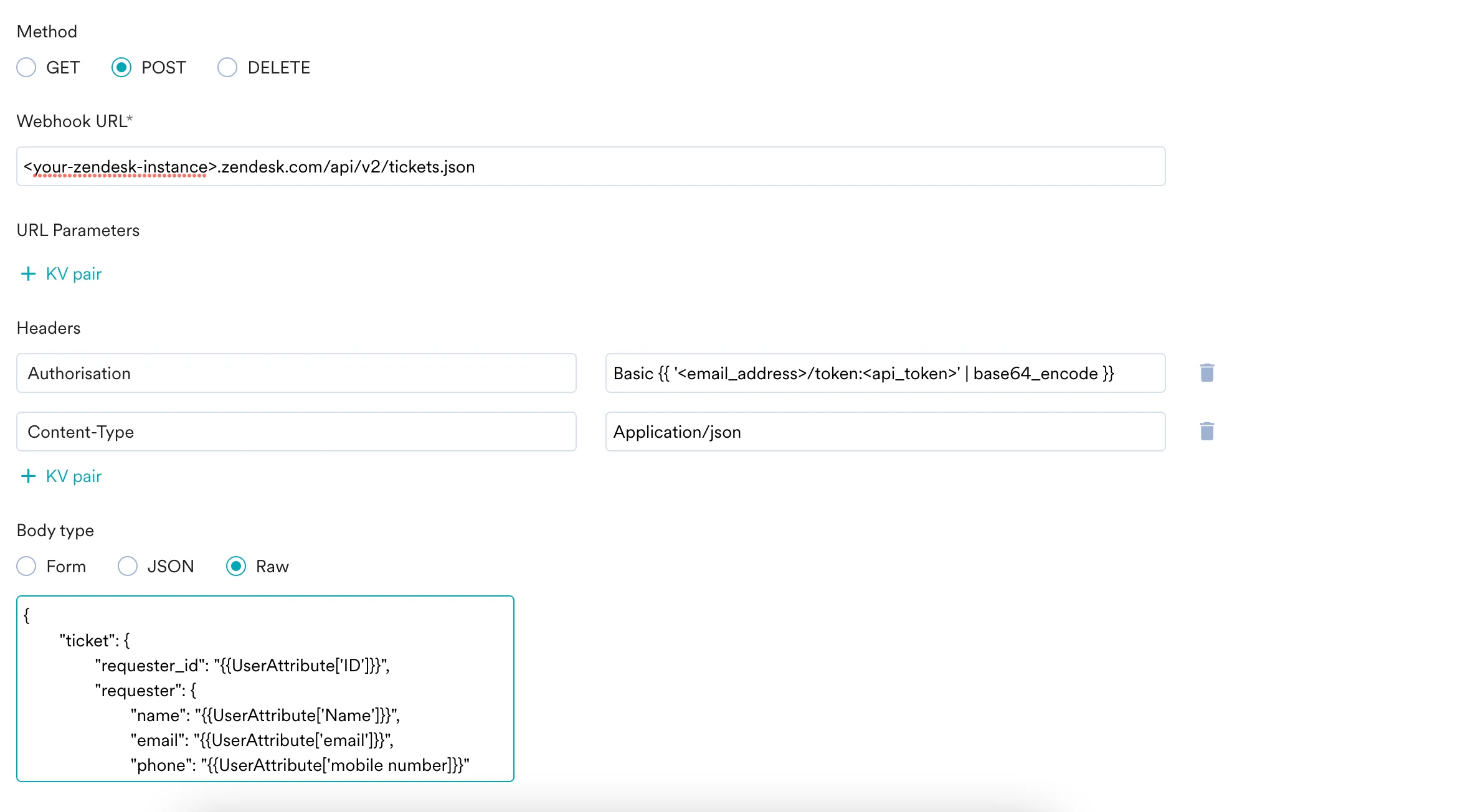
Task: Click the Webhook URL* label
Action: pyautogui.click(x=75, y=121)
